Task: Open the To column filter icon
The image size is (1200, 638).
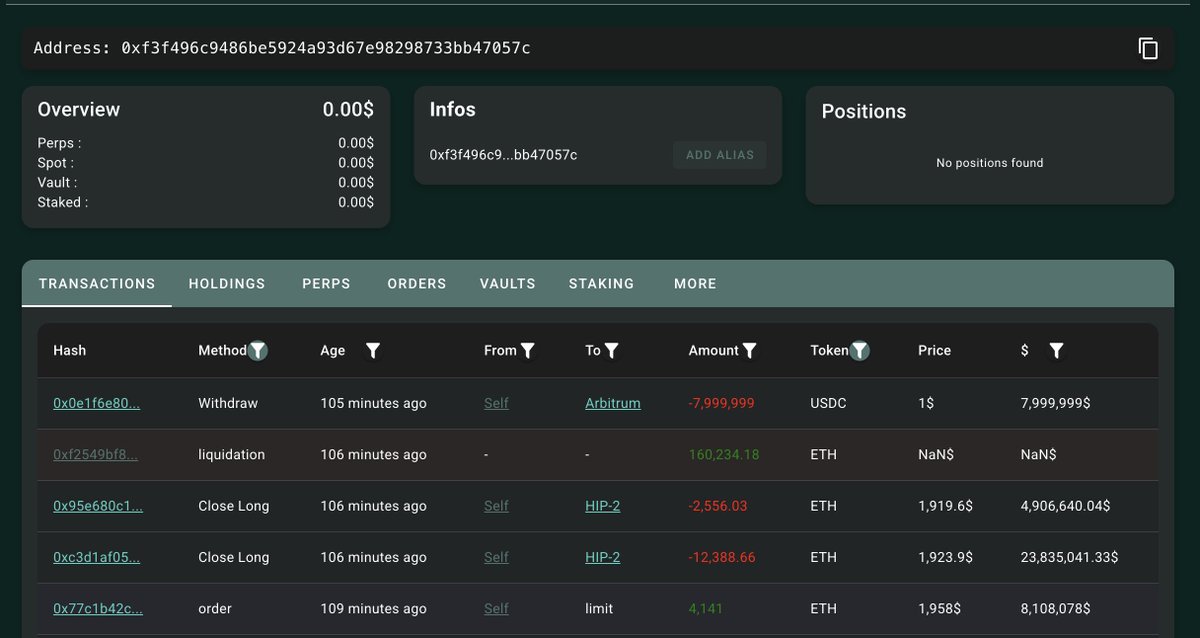Action: click(612, 350)
